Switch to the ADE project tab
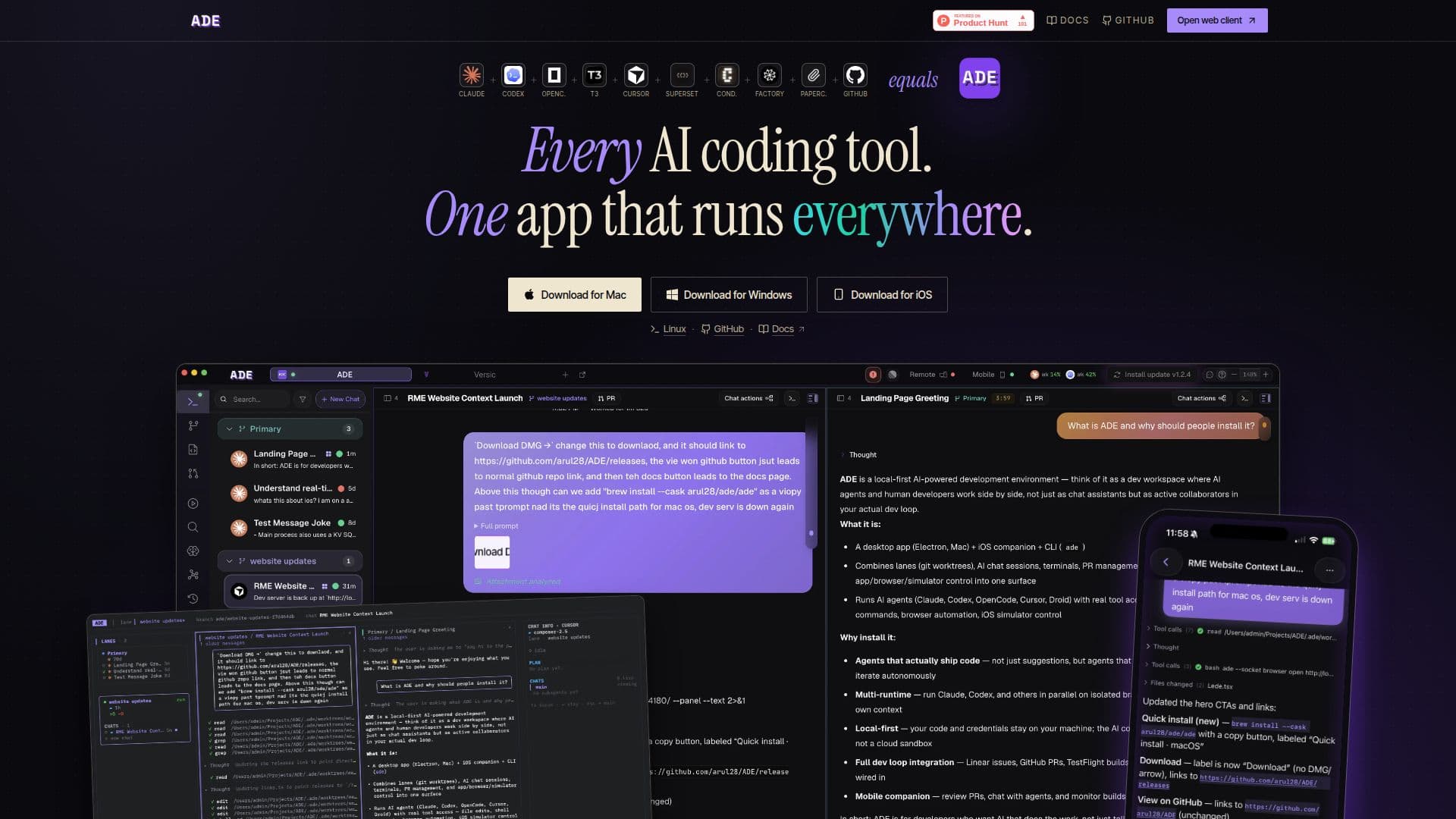The width and height of the screenshot is (1456, 819). coord(341,375)
